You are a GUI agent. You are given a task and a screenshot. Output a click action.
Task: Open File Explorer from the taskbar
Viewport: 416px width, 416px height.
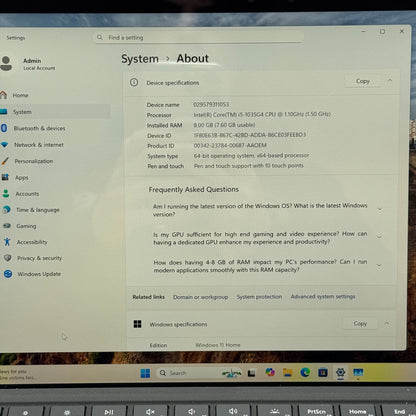coord(288,372)
